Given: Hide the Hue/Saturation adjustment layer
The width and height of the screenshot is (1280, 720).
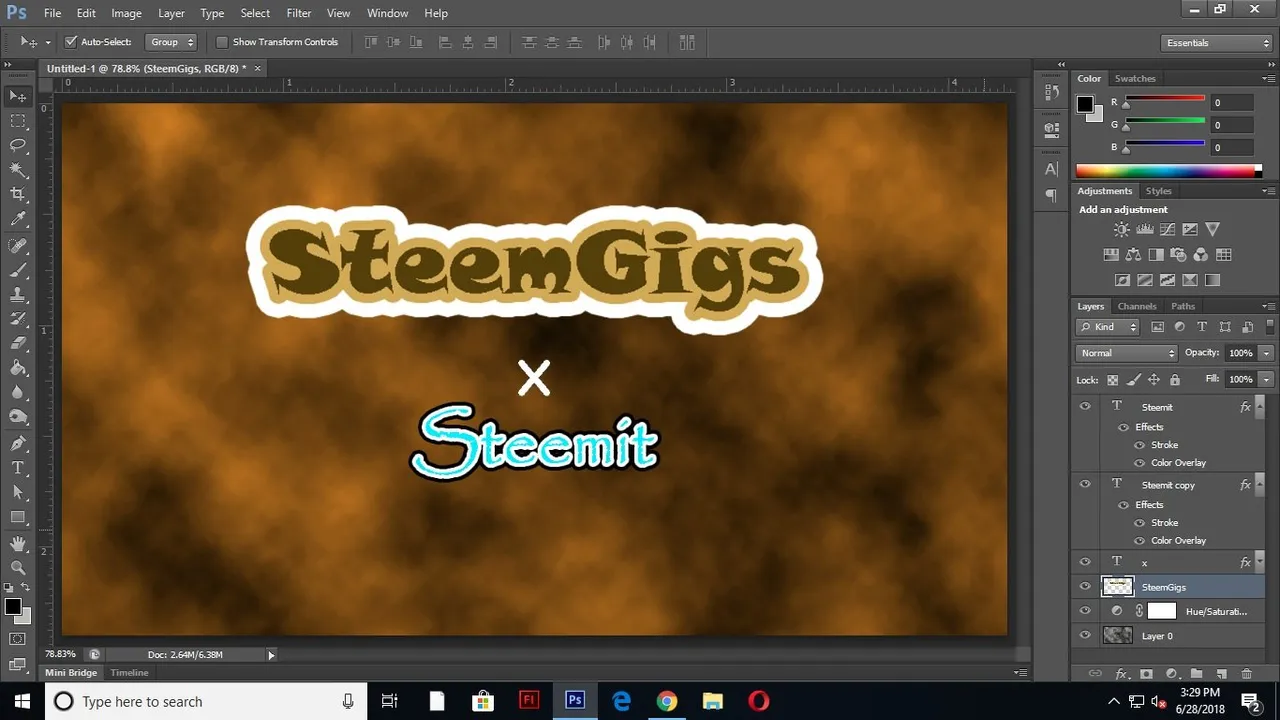Looking at the screenshot, I should pos(1085,611).
